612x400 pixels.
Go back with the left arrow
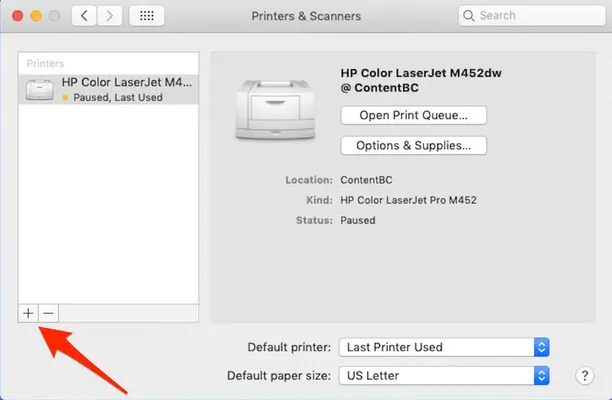83,16
